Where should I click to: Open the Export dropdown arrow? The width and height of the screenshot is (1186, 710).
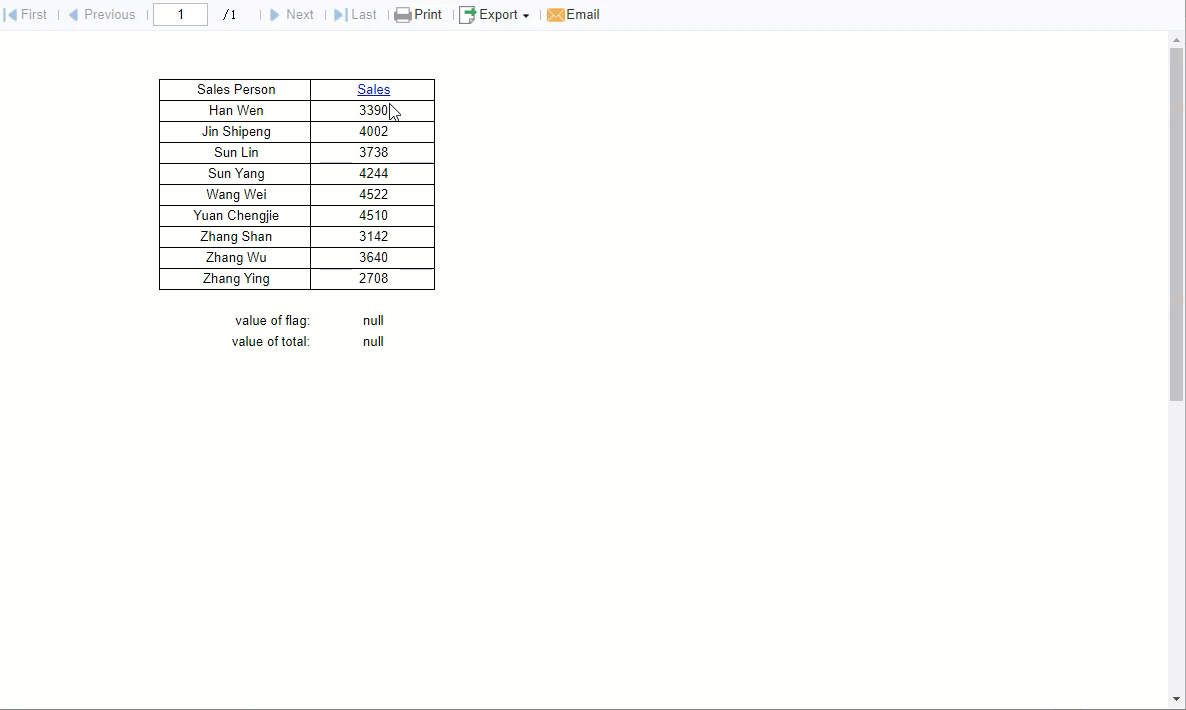[526, 16]
